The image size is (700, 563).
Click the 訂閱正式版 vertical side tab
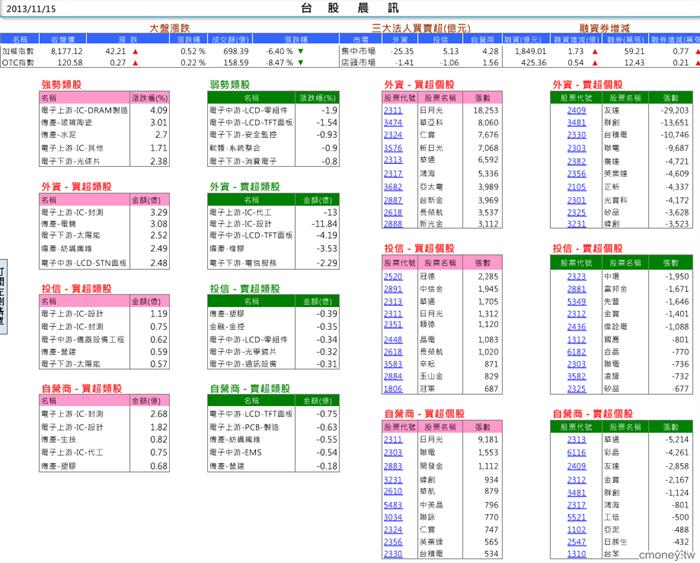(x=5, y=294)
